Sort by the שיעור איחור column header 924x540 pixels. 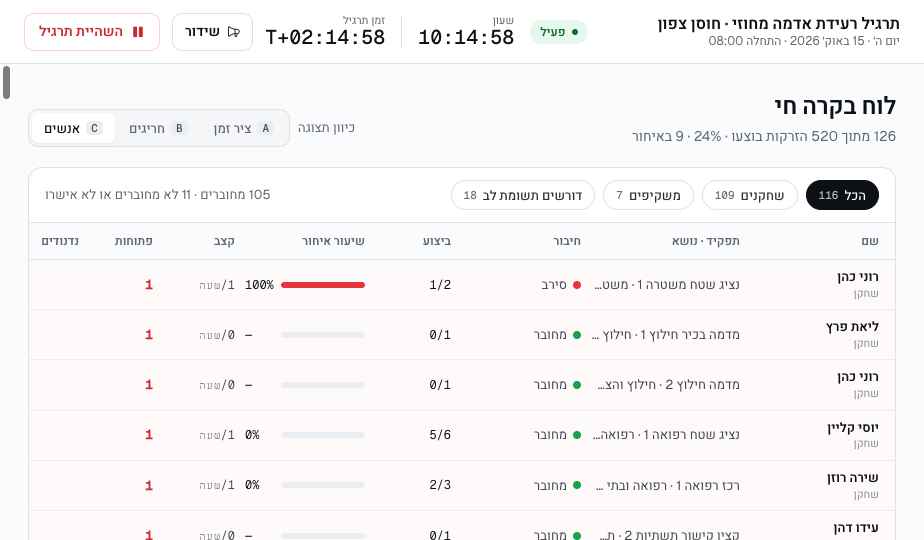click(x=333, y=241)
